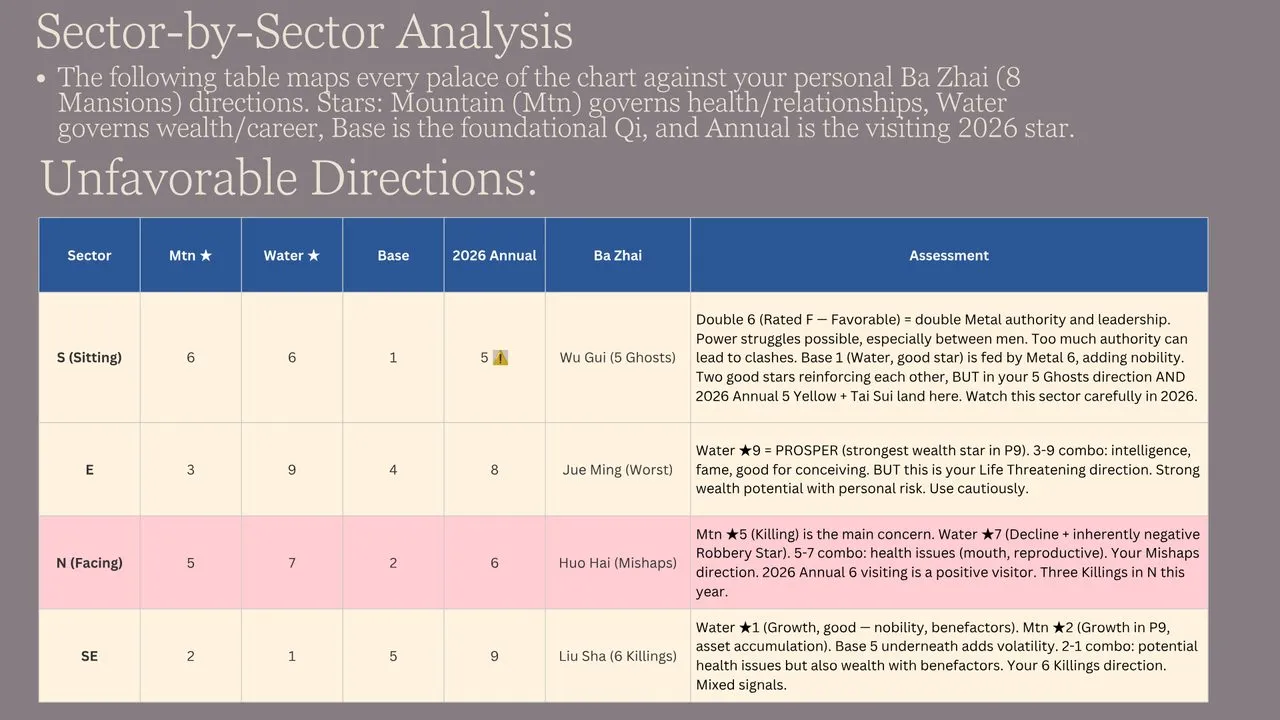Select the Wu Gui (5 Ghosts) cell
1280x720 pixels.
coord(618,357)
